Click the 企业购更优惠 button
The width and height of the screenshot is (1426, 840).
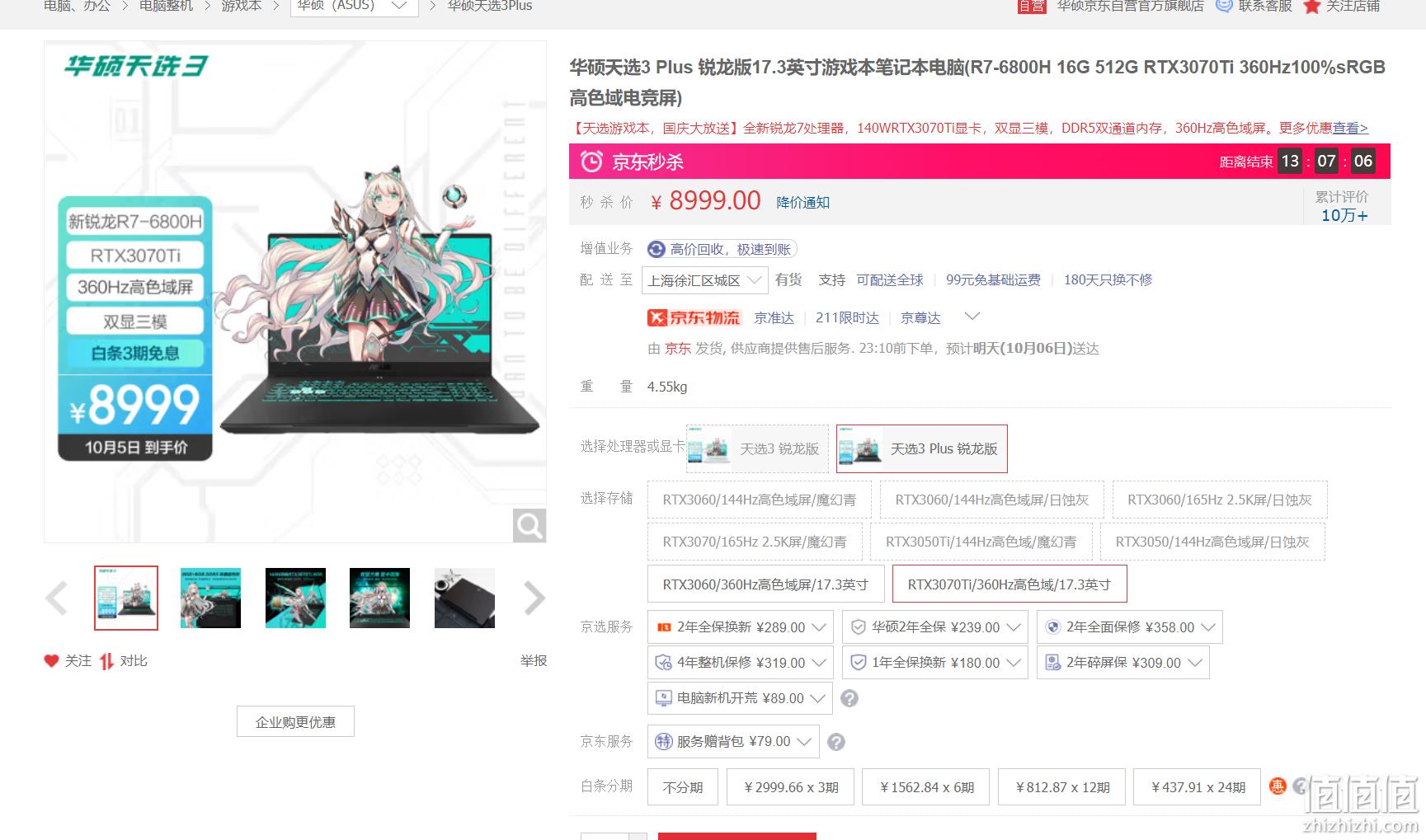tap(295, 722)
